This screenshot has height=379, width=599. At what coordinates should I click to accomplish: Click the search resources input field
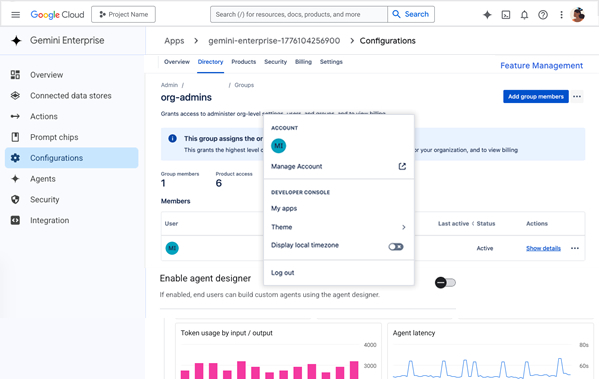coord(299,15)
